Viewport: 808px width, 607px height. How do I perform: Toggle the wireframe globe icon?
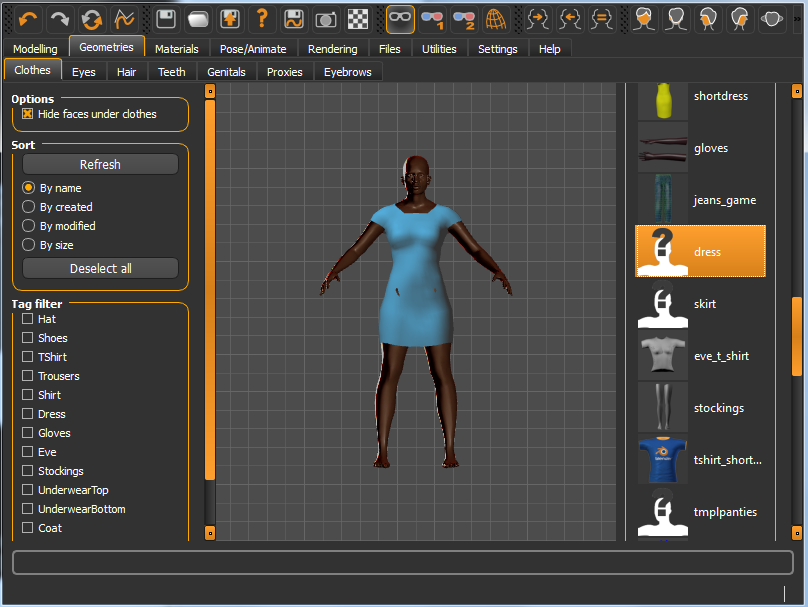[496, 18]
